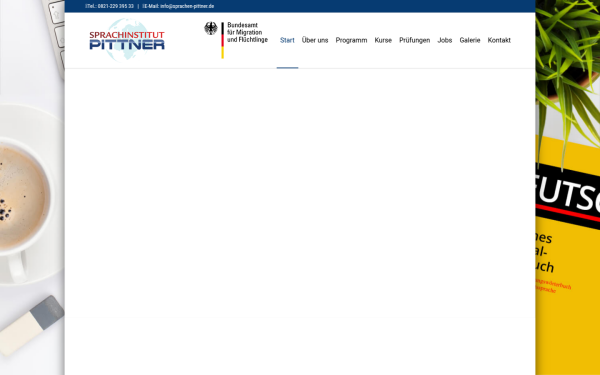Open the Galerie menu item

[x=470, y=40]
